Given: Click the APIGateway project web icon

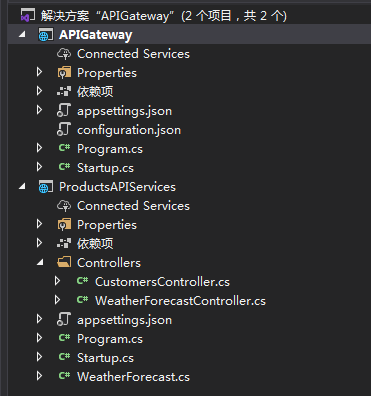Looking at the screenshot, I should pyautogui.click(x=46, y=35).
